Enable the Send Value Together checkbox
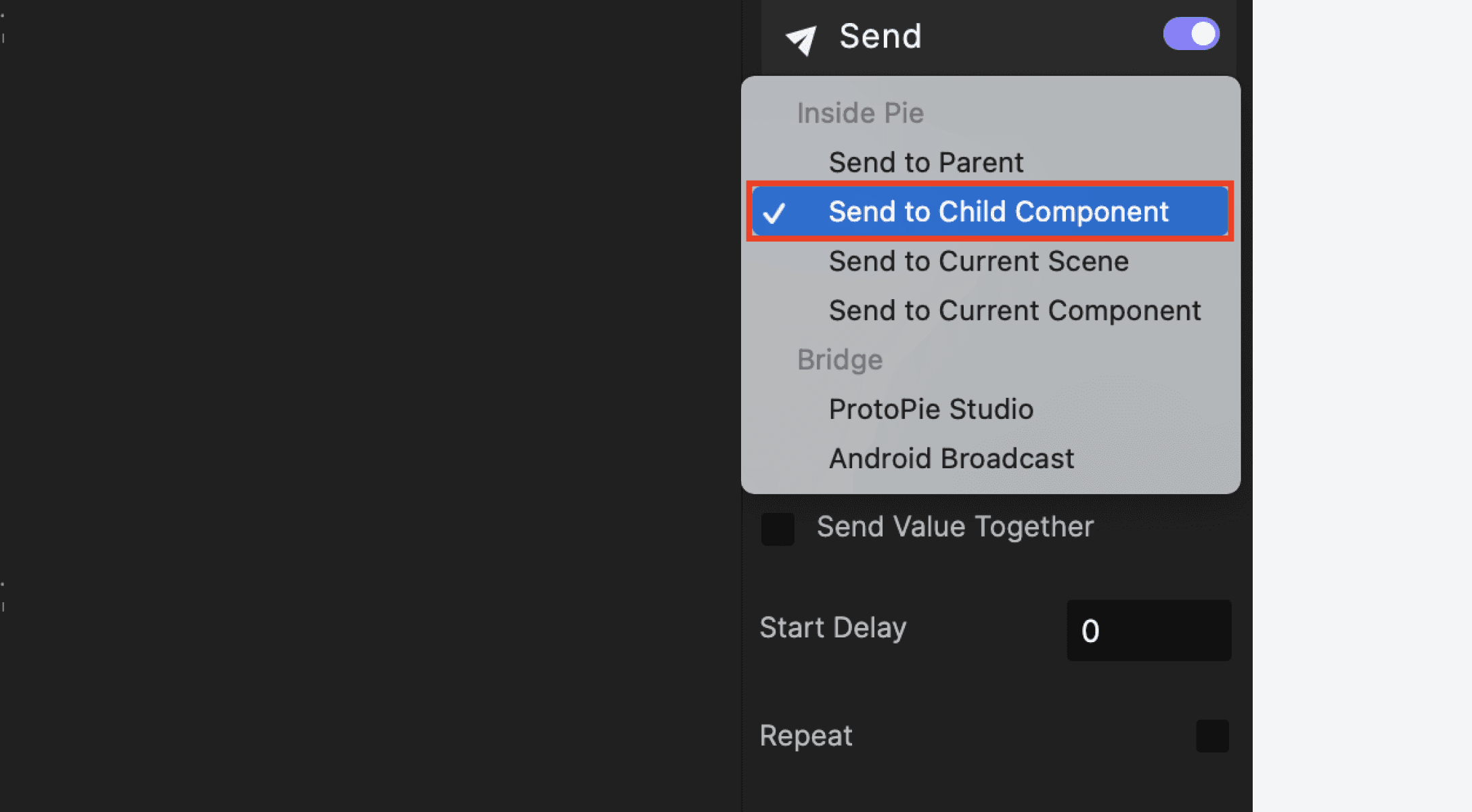Screen dimensions: 1472x812 pos(777,530)
